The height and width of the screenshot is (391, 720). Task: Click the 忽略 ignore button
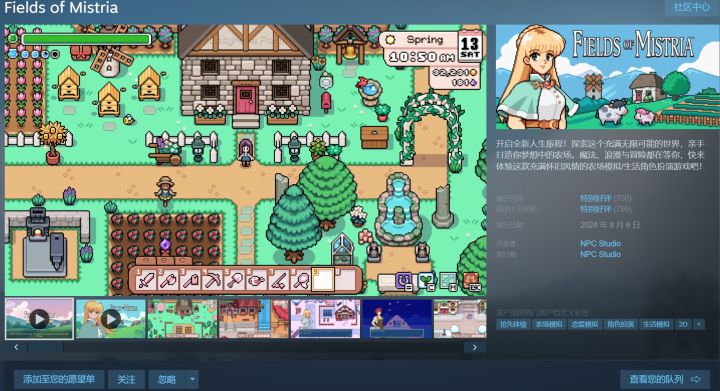[167, 380]
